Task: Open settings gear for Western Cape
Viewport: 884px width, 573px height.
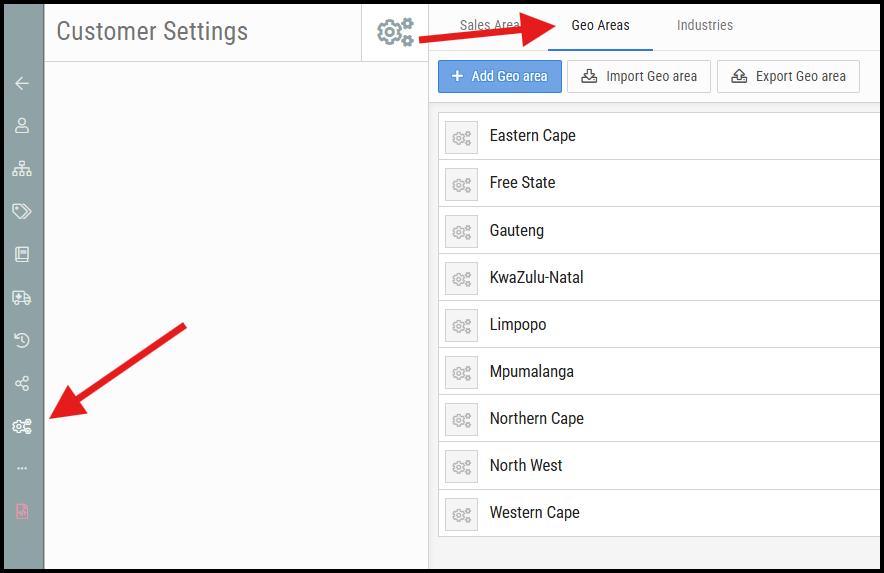Action: (461, 514)
